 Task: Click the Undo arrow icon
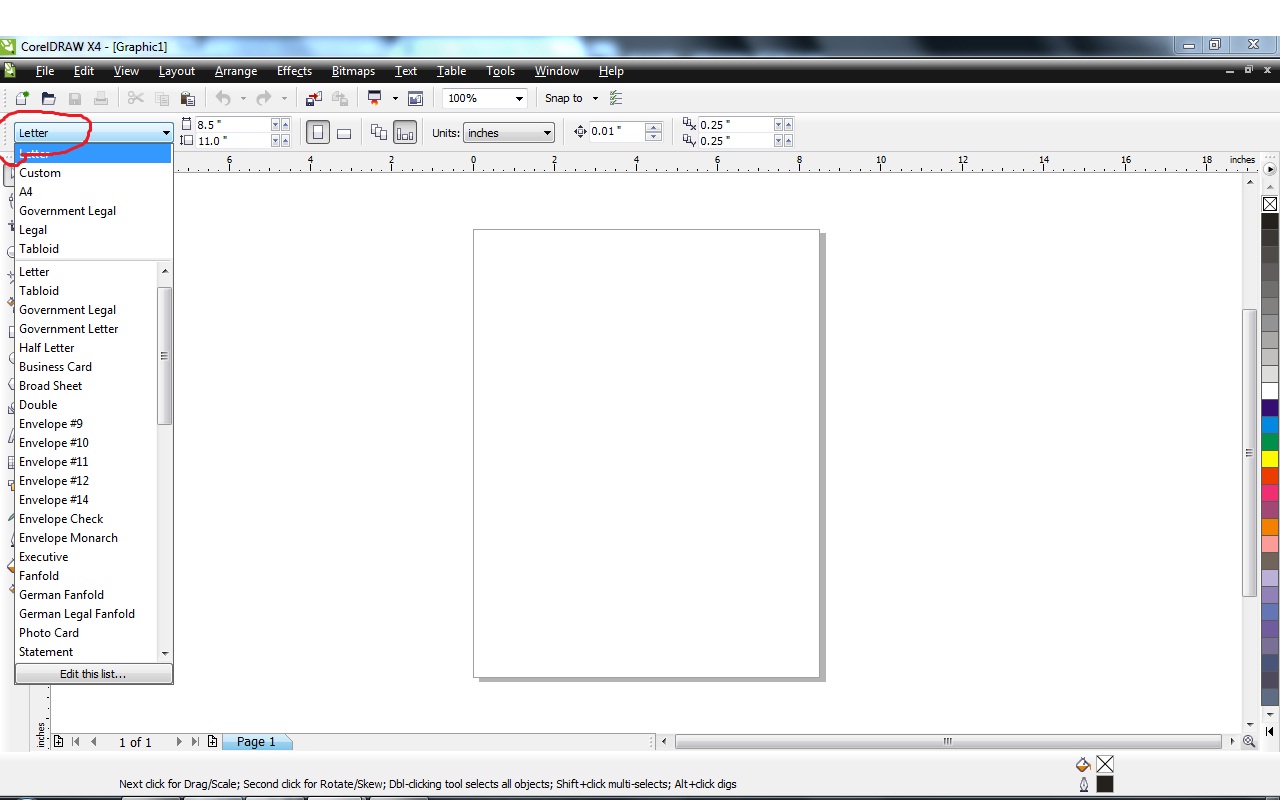click(223, 98)
